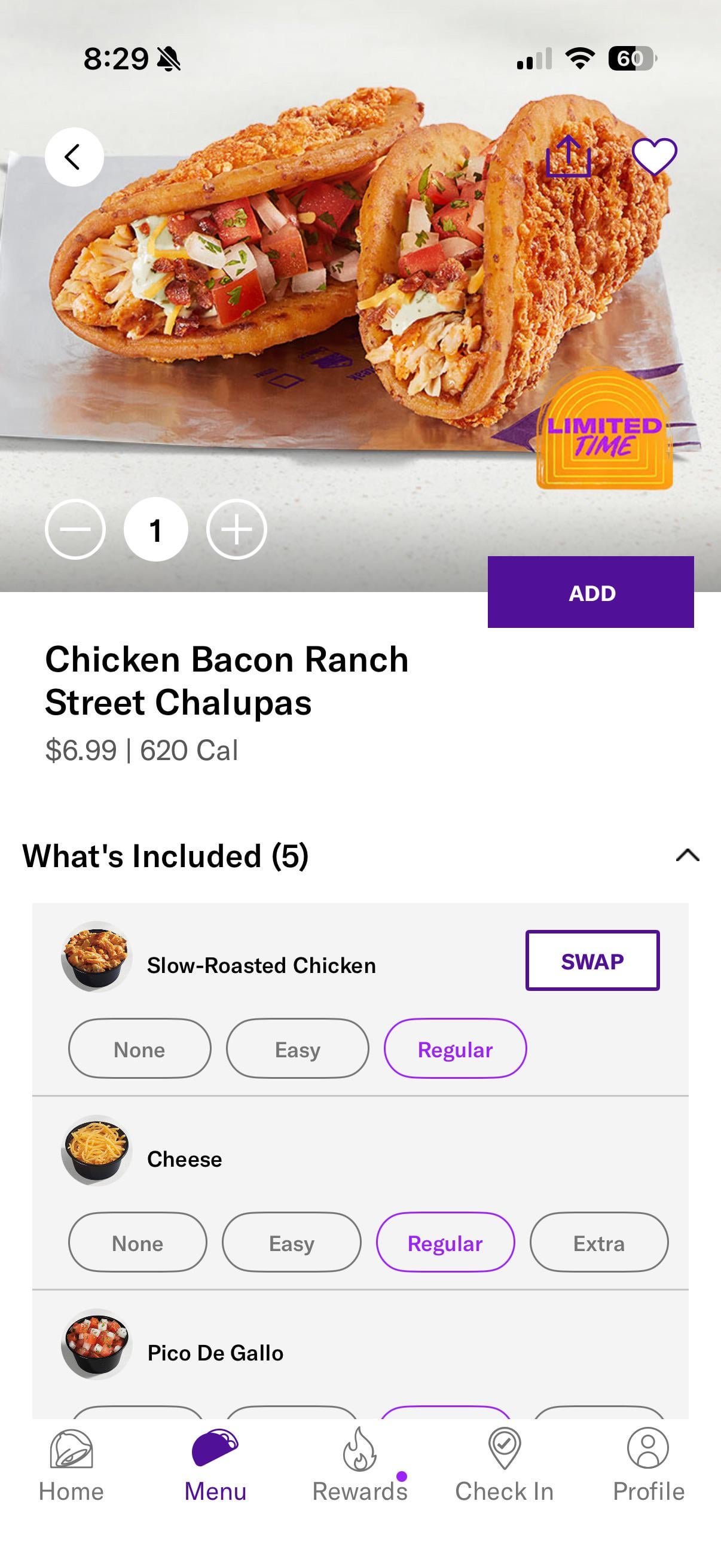721x1568 pixels.
Task: Open the Home tab
Action: click(71, 1466)
